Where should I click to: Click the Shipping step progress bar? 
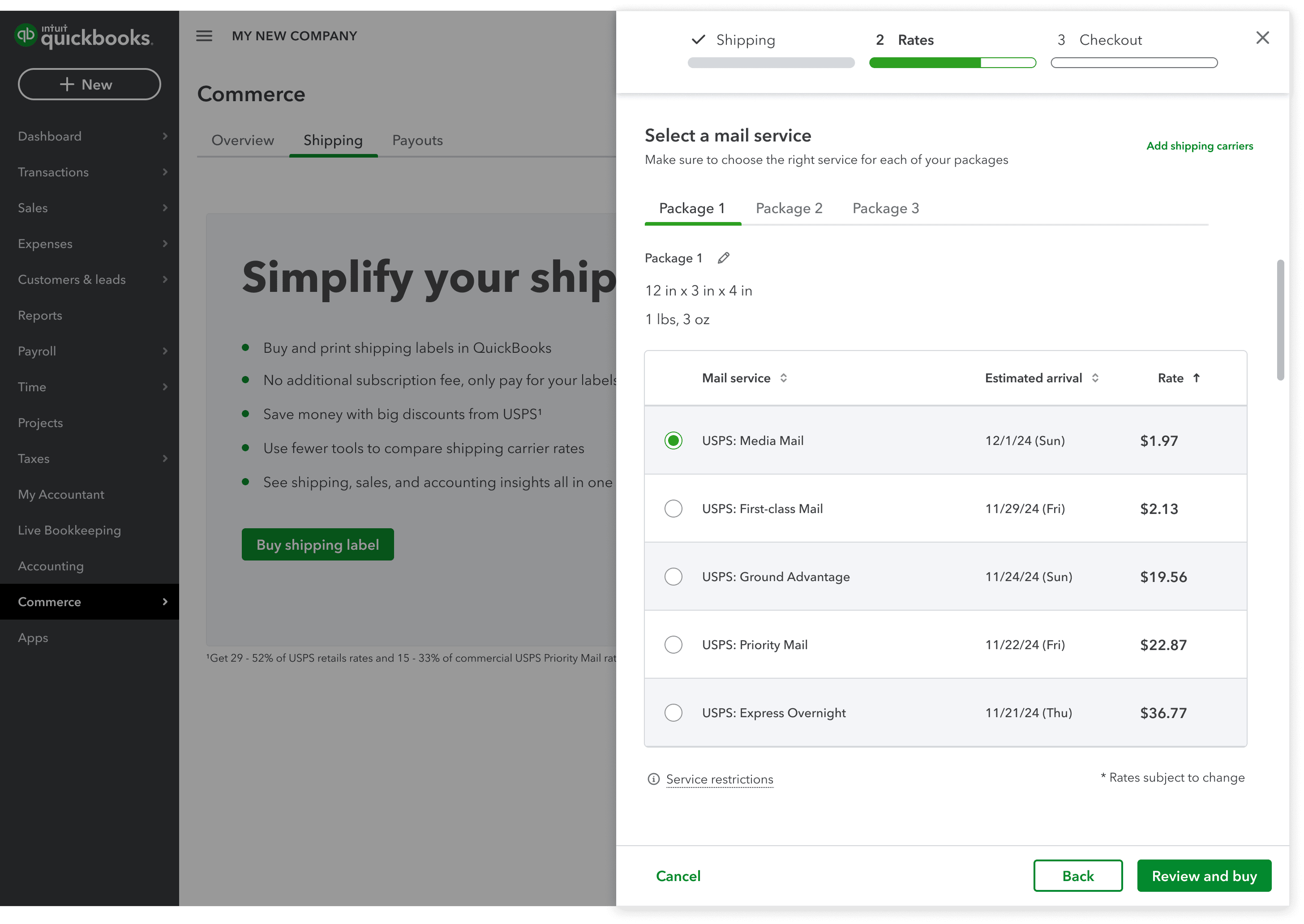[771, 63]
